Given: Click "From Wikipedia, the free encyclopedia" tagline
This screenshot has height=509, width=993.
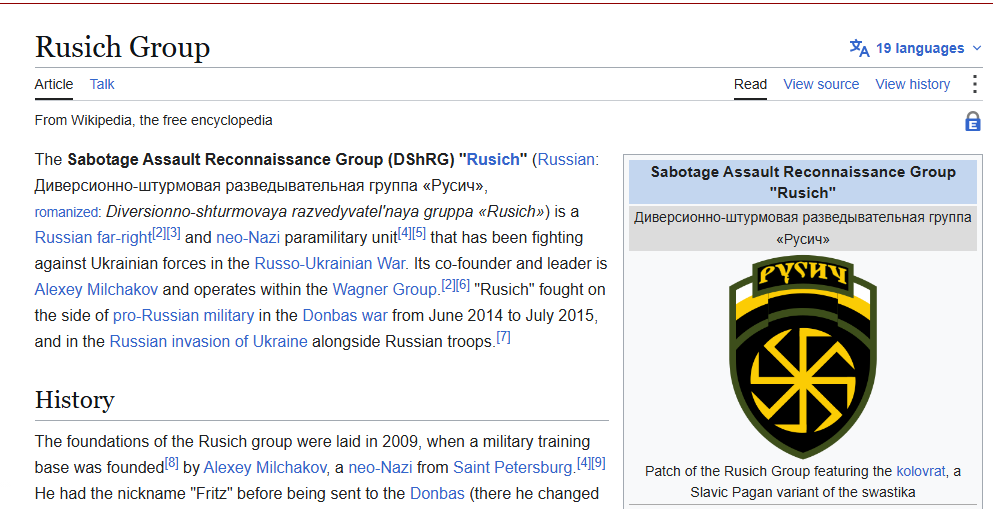Looking at the screenshot, I should pyautogui.click(x=154, y=120).
